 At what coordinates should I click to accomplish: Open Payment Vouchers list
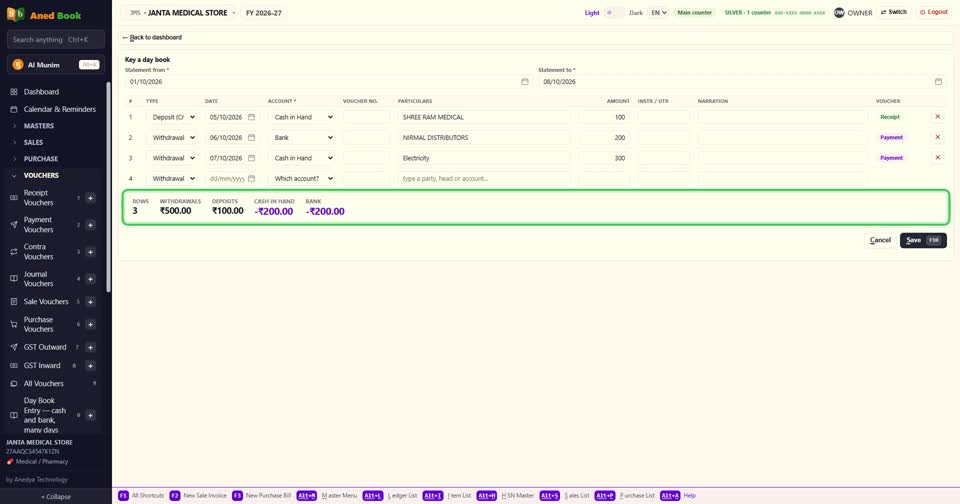click(39, 225)
